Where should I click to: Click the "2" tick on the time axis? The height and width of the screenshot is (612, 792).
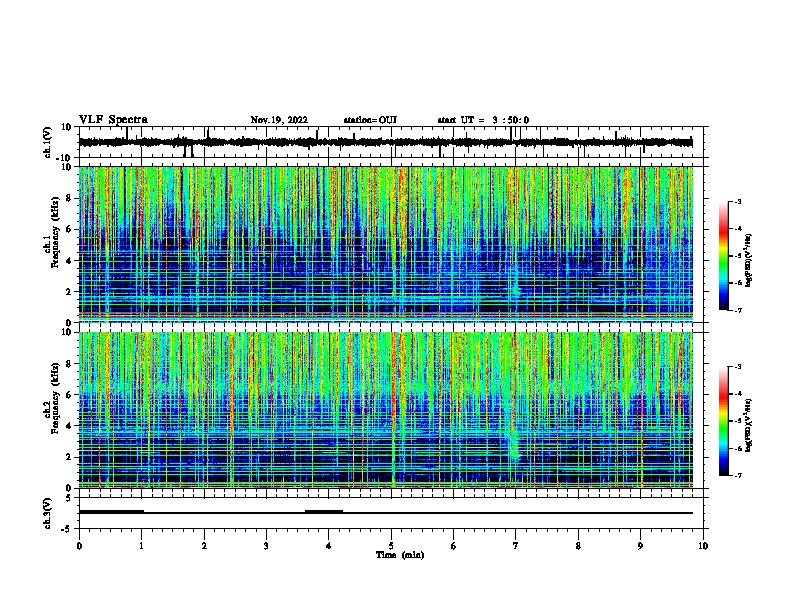point(204,546)
